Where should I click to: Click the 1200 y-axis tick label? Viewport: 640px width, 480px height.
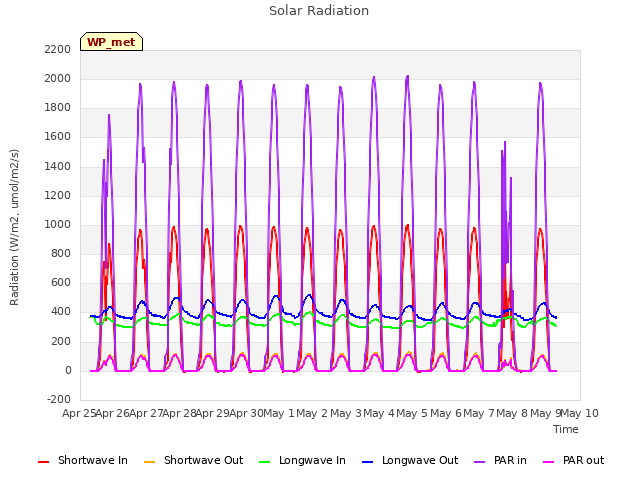[58, 196]
